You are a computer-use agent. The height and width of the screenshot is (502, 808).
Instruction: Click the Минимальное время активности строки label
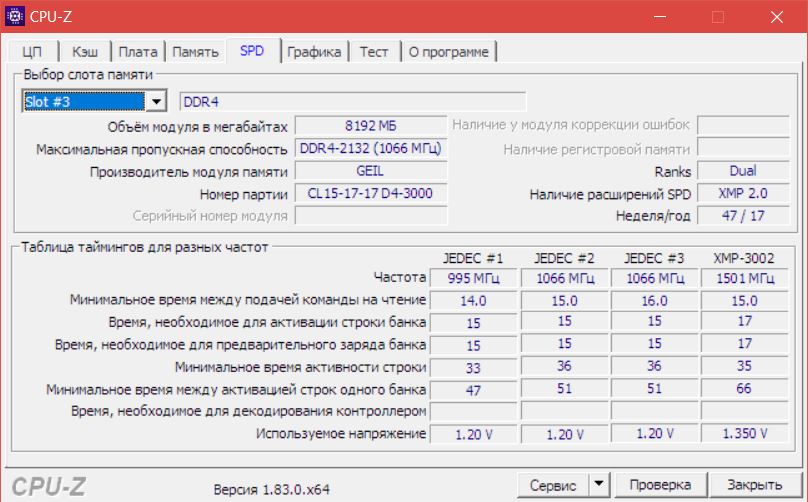pos(300,367)
